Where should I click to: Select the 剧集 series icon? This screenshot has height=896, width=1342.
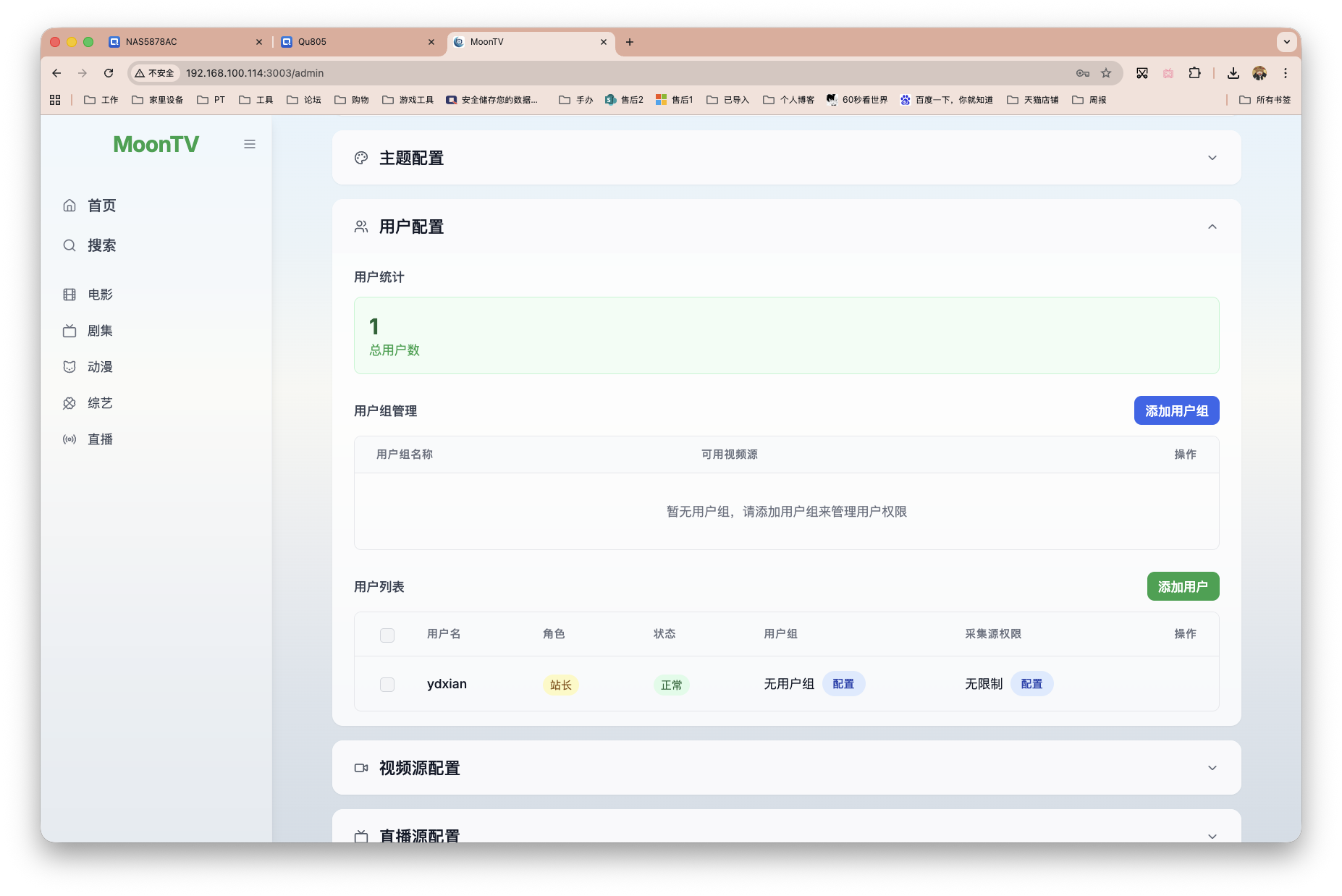tap(69, 330)
